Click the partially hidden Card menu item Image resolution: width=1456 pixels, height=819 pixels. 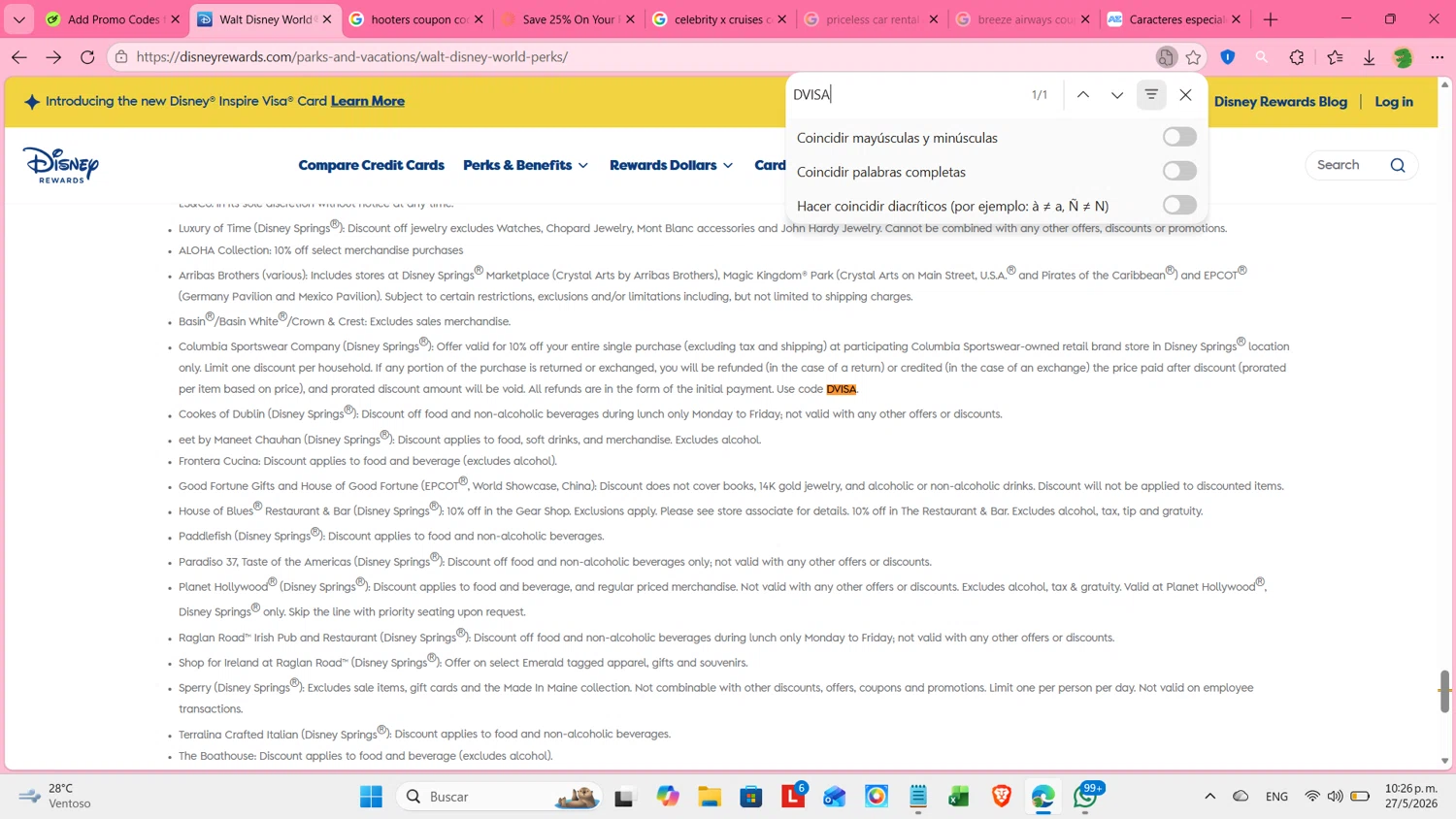[x=770, y=165]
